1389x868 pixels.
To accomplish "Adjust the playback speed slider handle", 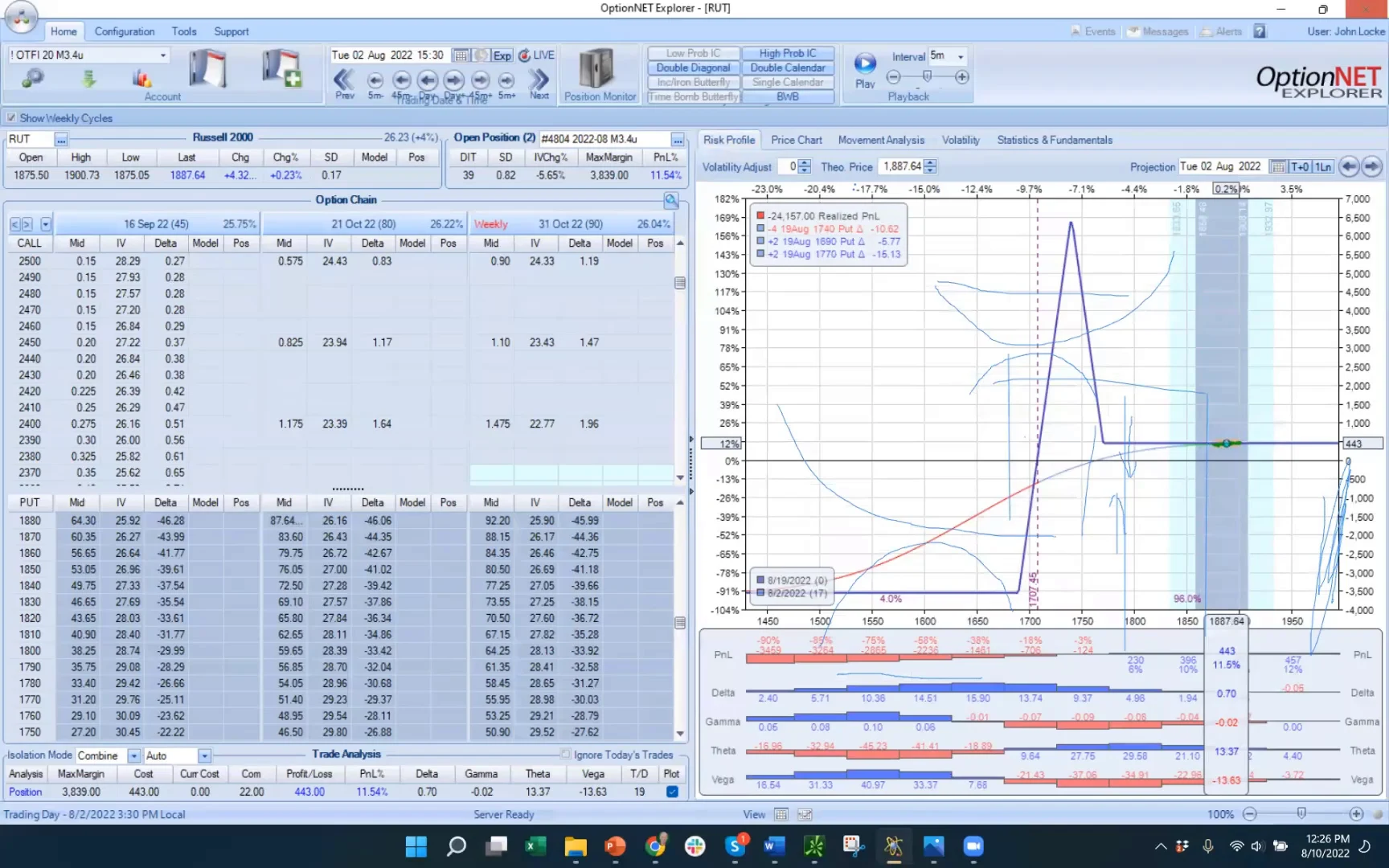I will coord(928,76).
